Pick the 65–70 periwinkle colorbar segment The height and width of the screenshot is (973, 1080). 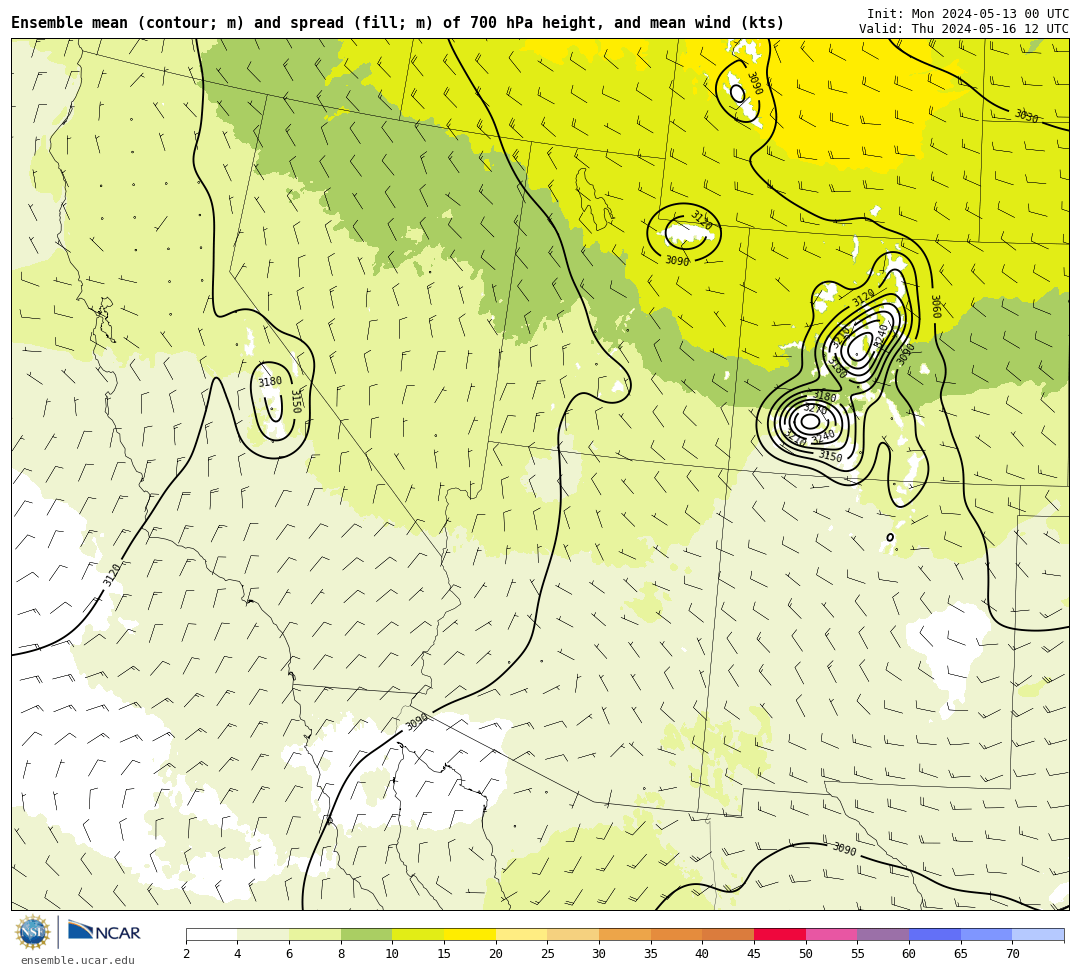(x=986, y=934)
